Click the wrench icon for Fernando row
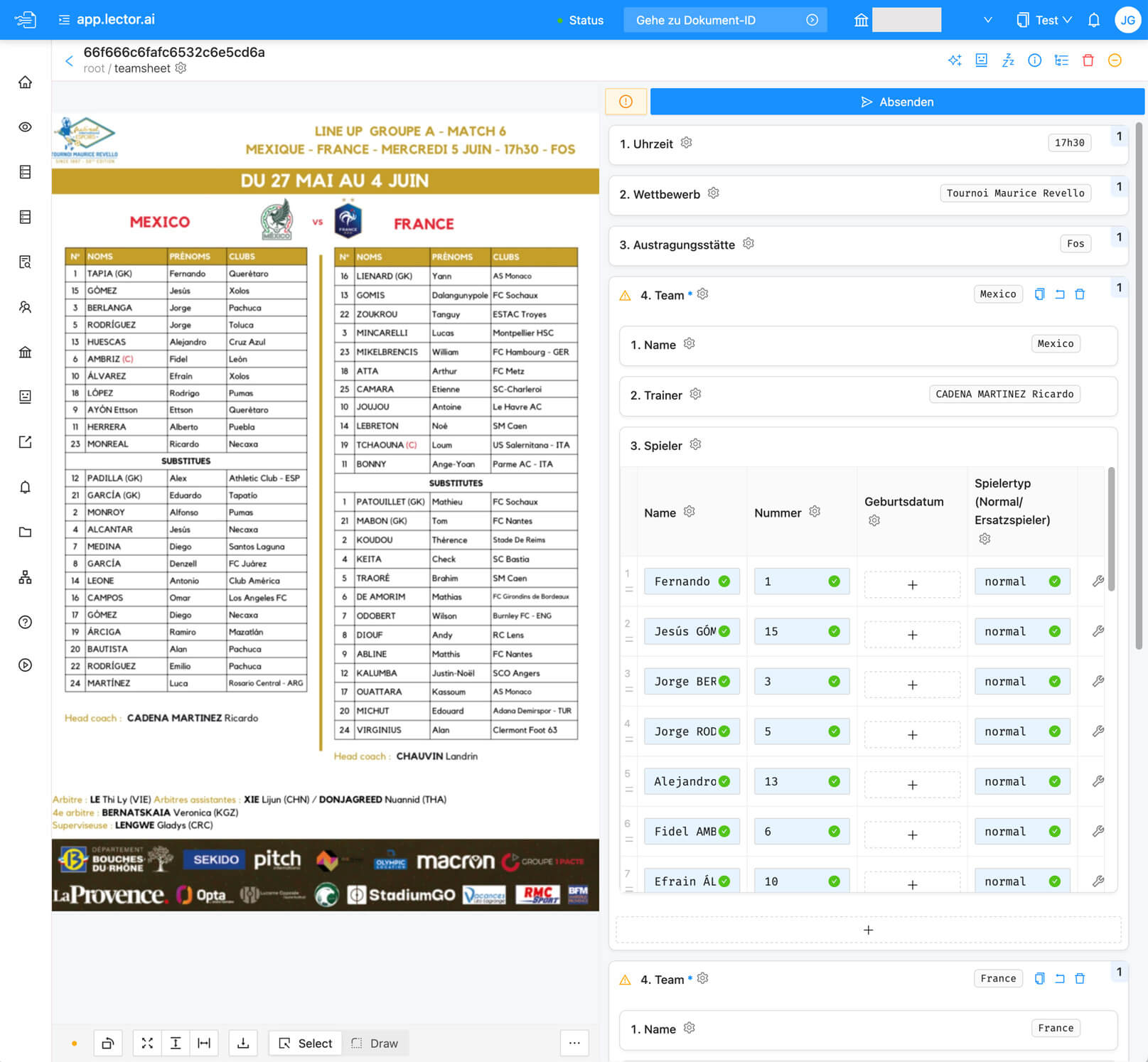The width and height of the screenshot is (1148, 1062). point(1098,581)
